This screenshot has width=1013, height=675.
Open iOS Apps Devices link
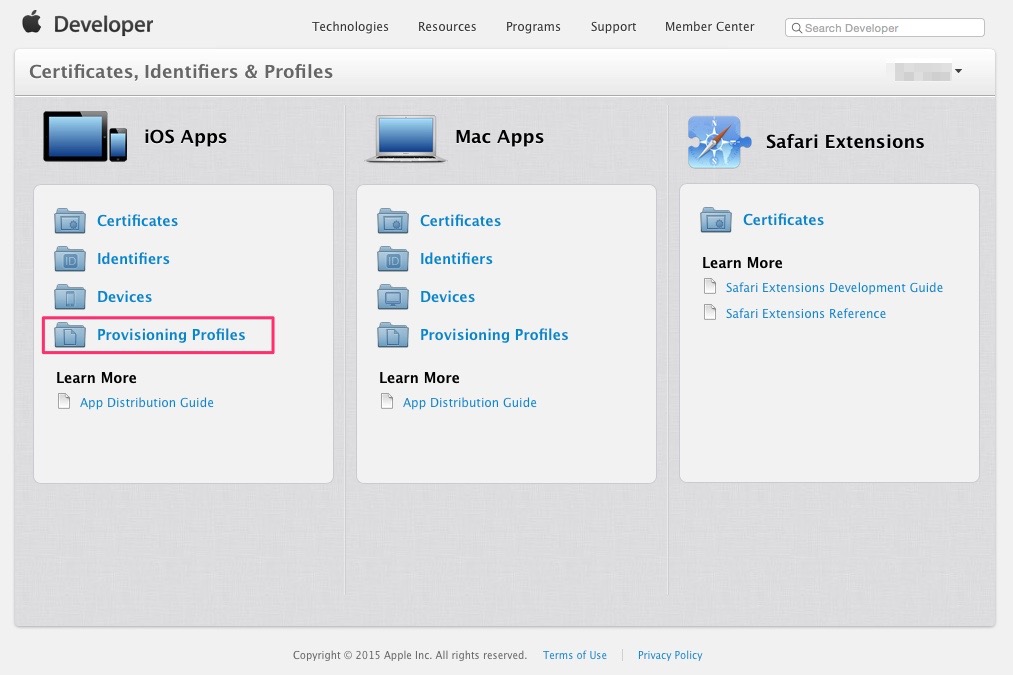(125, 297)
